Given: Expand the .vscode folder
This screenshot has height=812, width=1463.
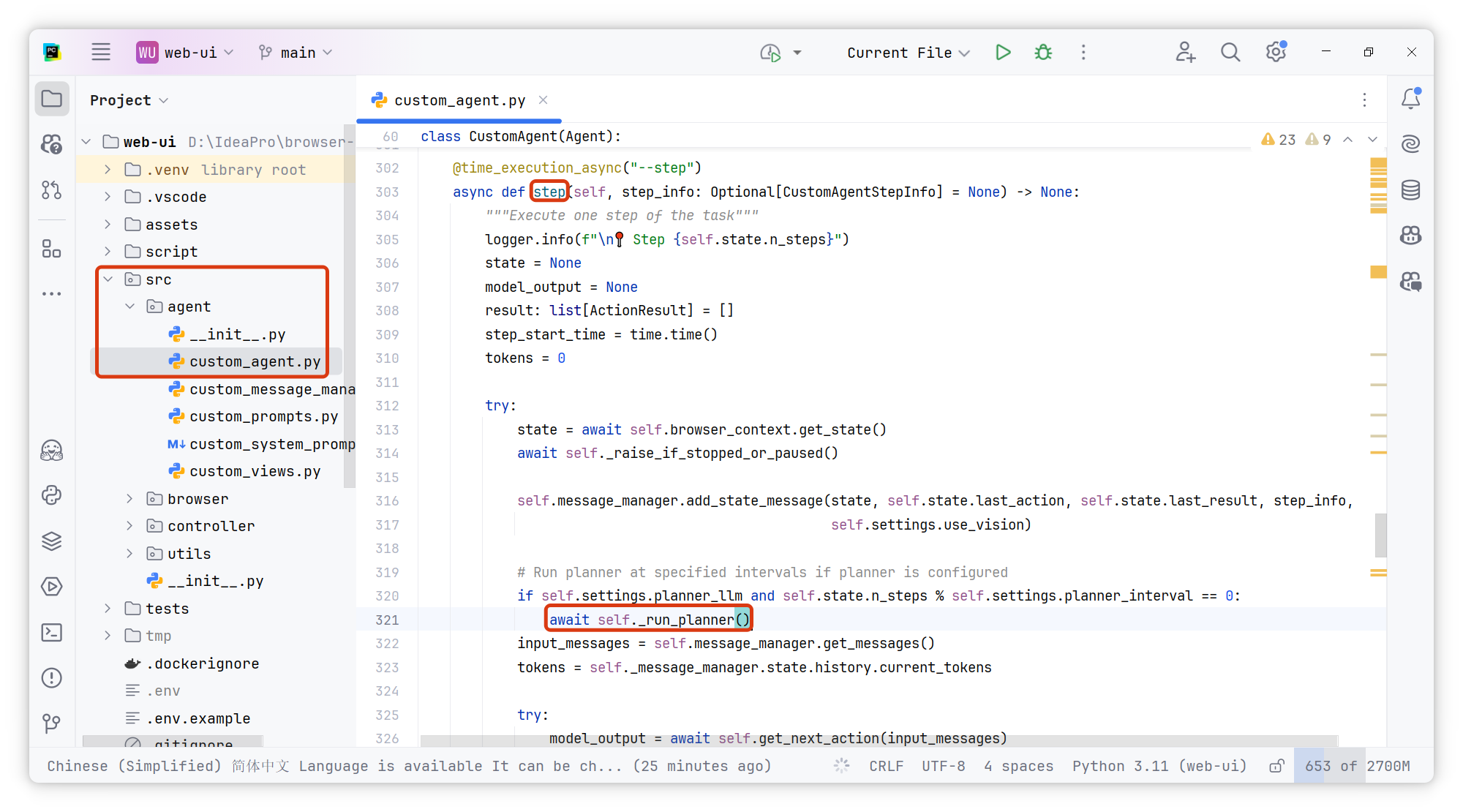Looking at the screenshot, I should [108, 197].
